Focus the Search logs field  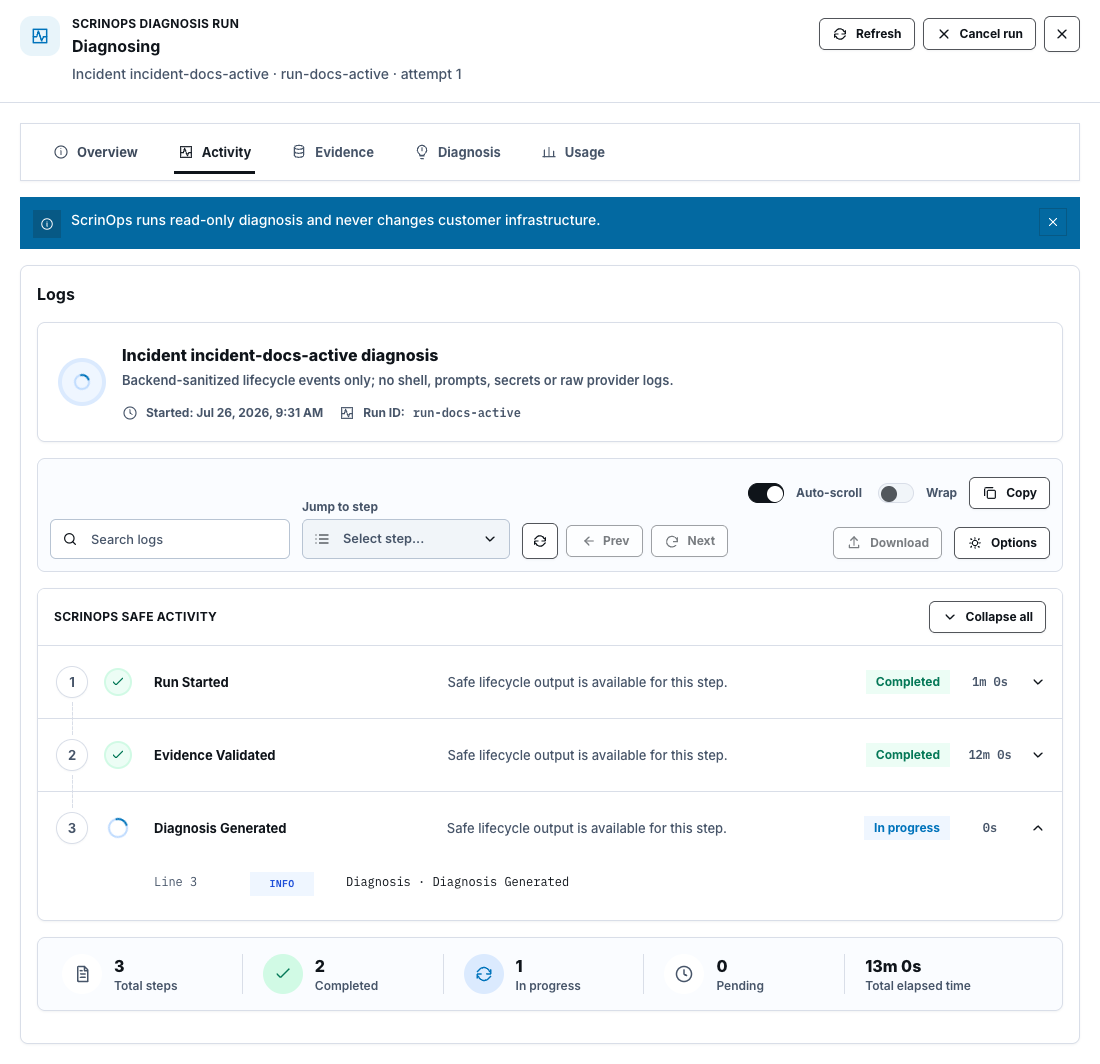pyautogui.click(x=170, y=539)
